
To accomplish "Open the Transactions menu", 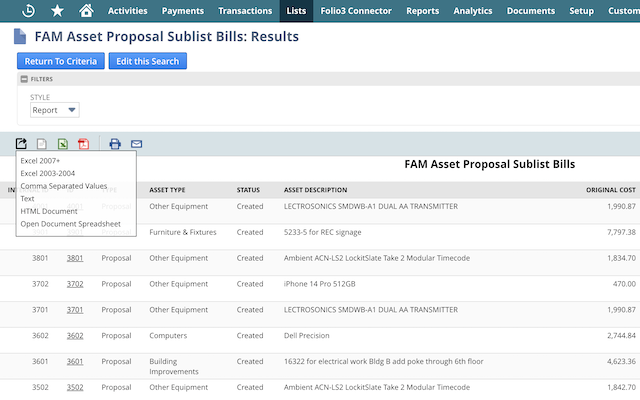I will pyautogui.click(x=245, y=11).
